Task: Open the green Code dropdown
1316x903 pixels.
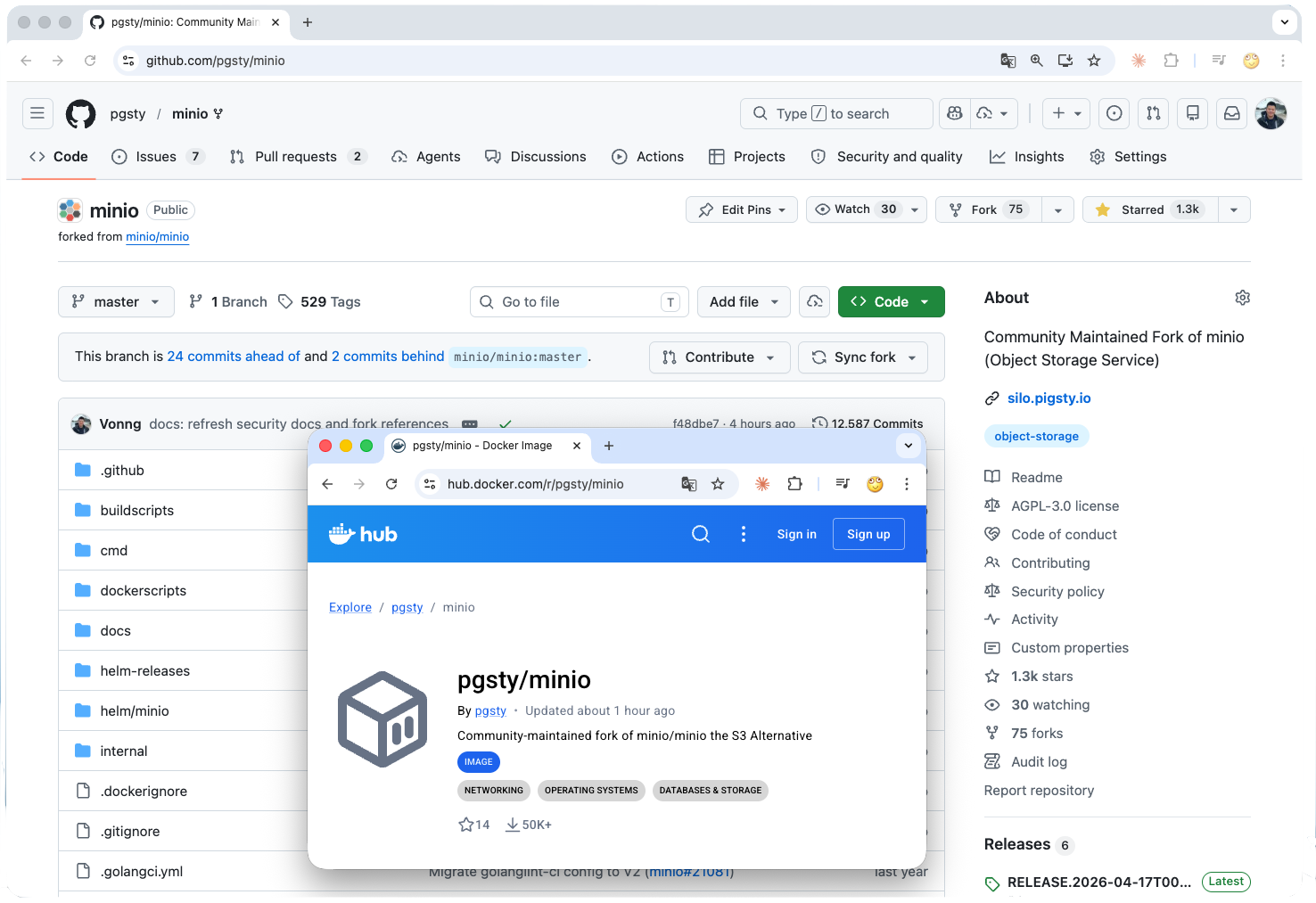Action: (x=891, y=302)
